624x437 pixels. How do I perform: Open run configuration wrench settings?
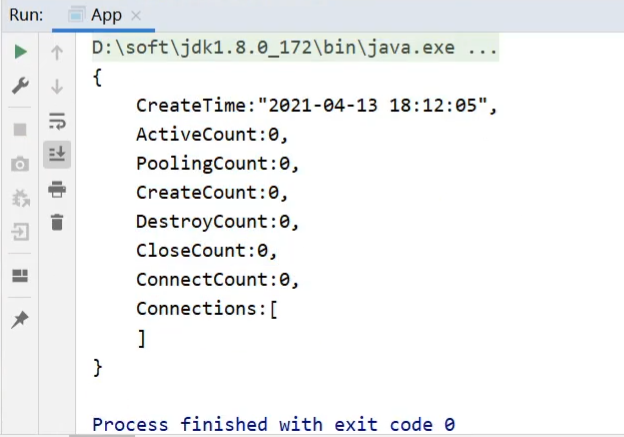21,86
